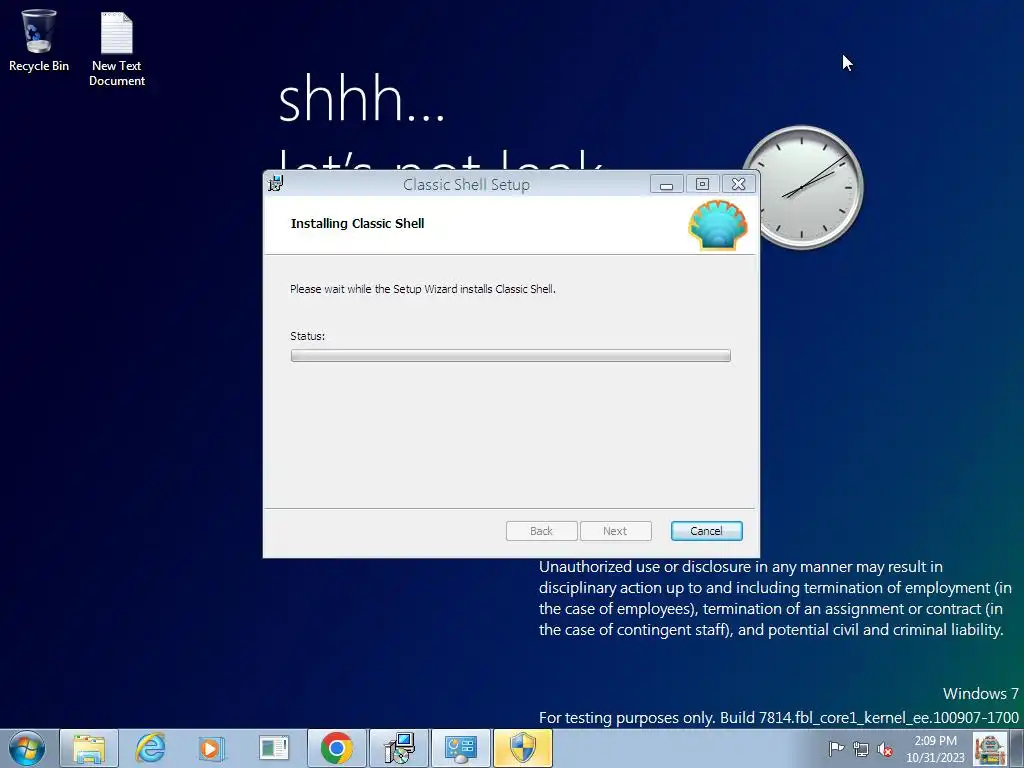Click the UAC shield taskbar item
The height and width of the screenshot is (768, 1024).
522,748
